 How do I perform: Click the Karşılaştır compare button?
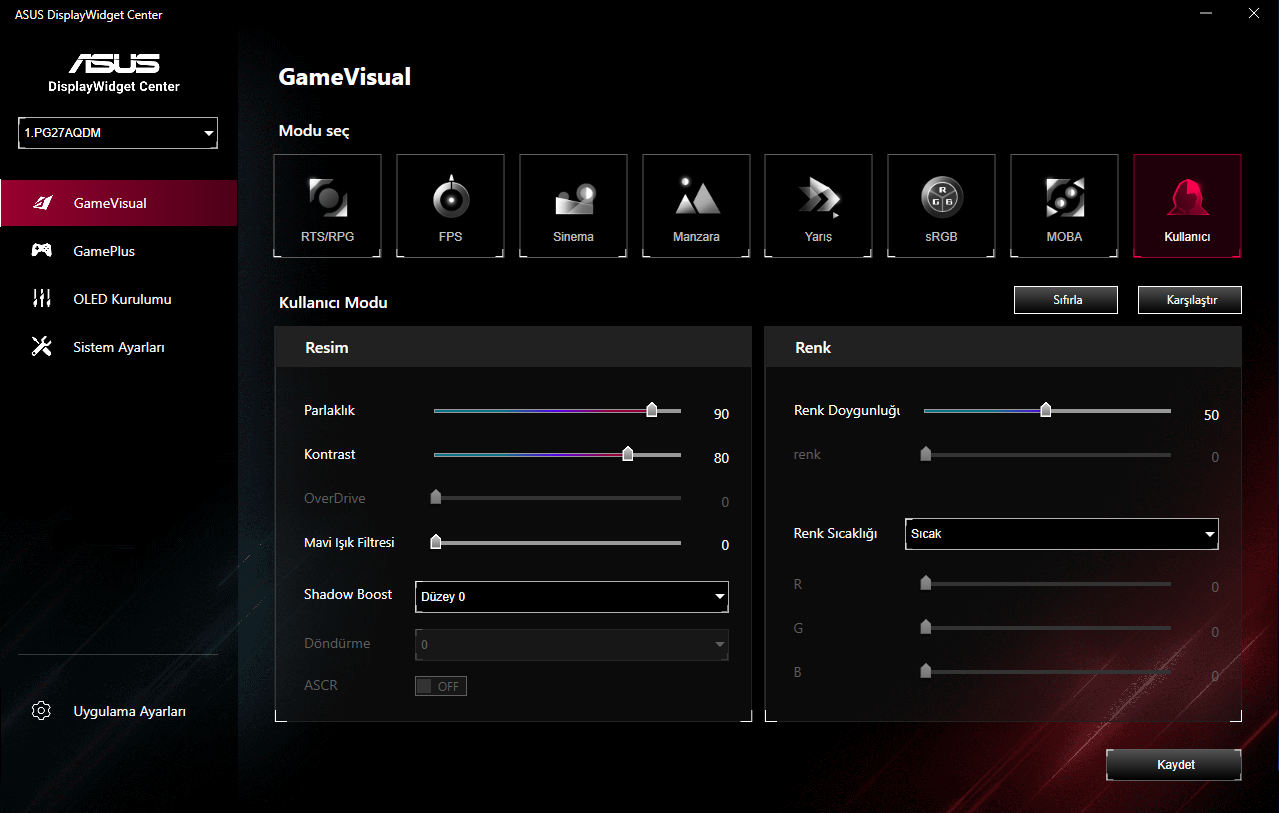coord(1190,300)
